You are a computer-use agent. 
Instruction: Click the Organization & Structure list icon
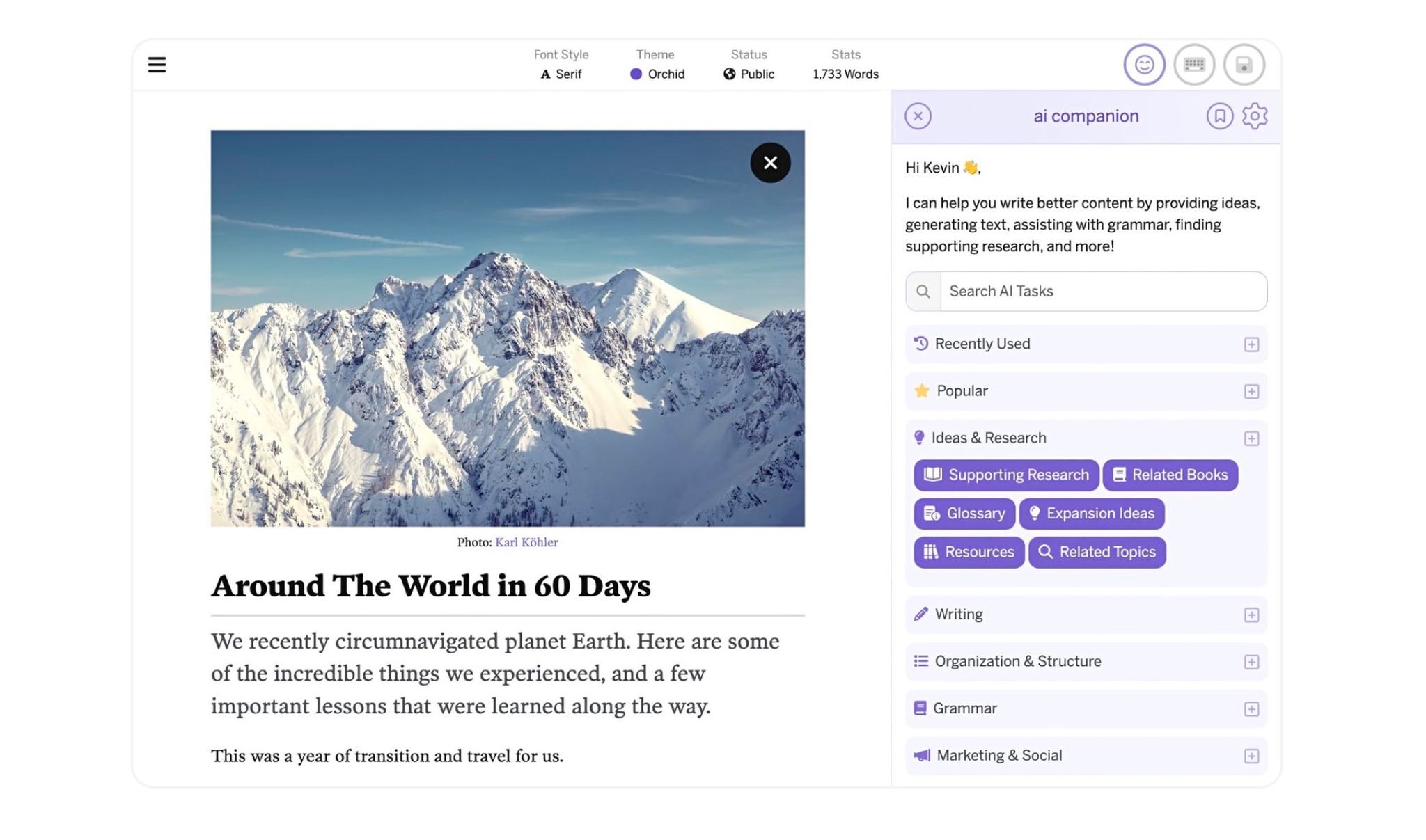click(x=920, y=661)
